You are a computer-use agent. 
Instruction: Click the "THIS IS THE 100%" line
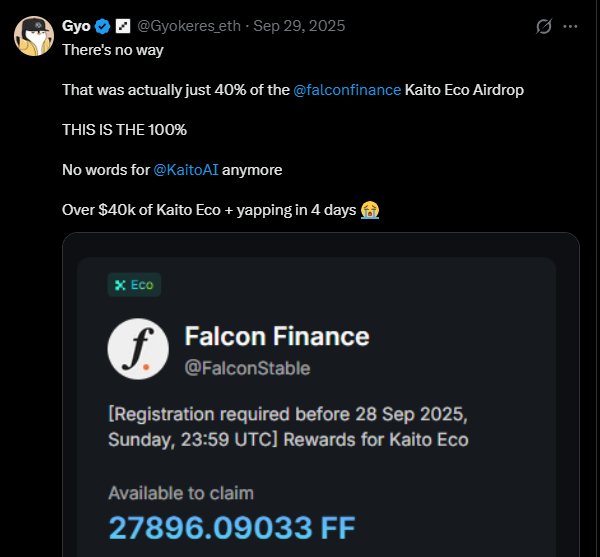click(x=124, y=130)
